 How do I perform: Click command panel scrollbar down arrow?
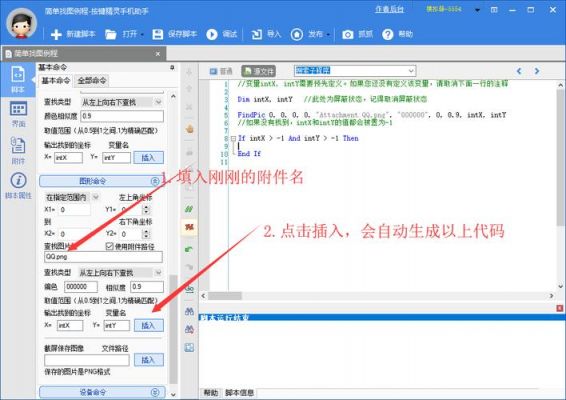click(173, 395)
